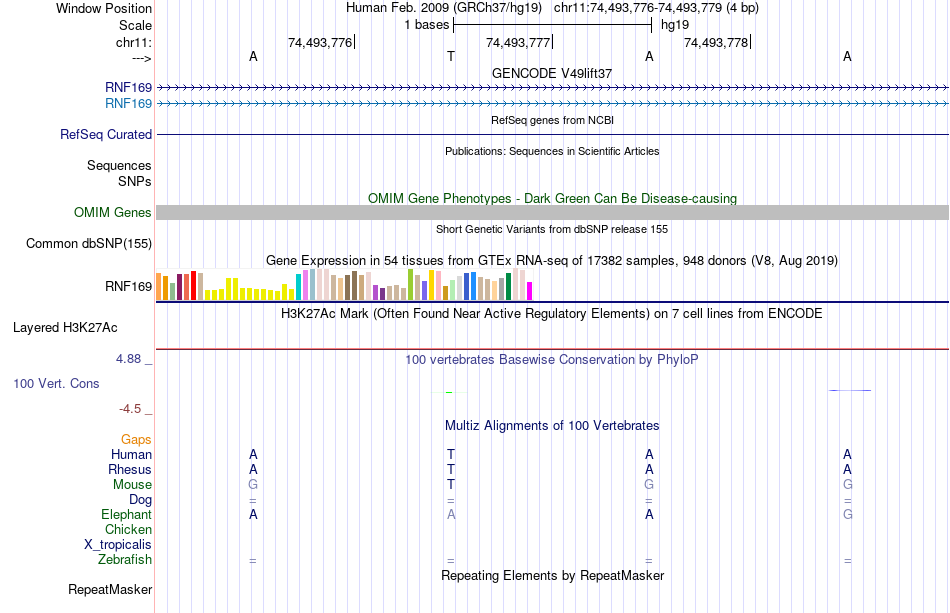950x613 pixels.
Task: Click the SNPs track label
Action: tap(135, 181)
